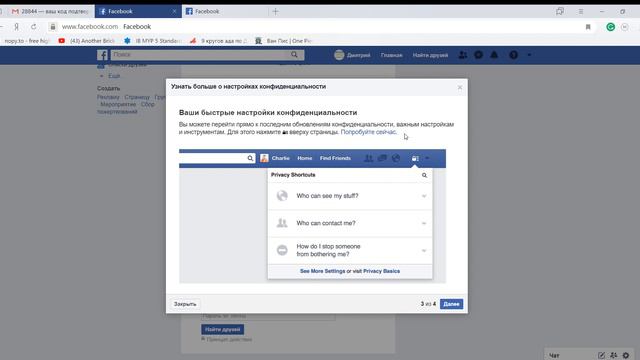Open the notifications bell icon
The image size is (640, 360).
coord(494,55)
